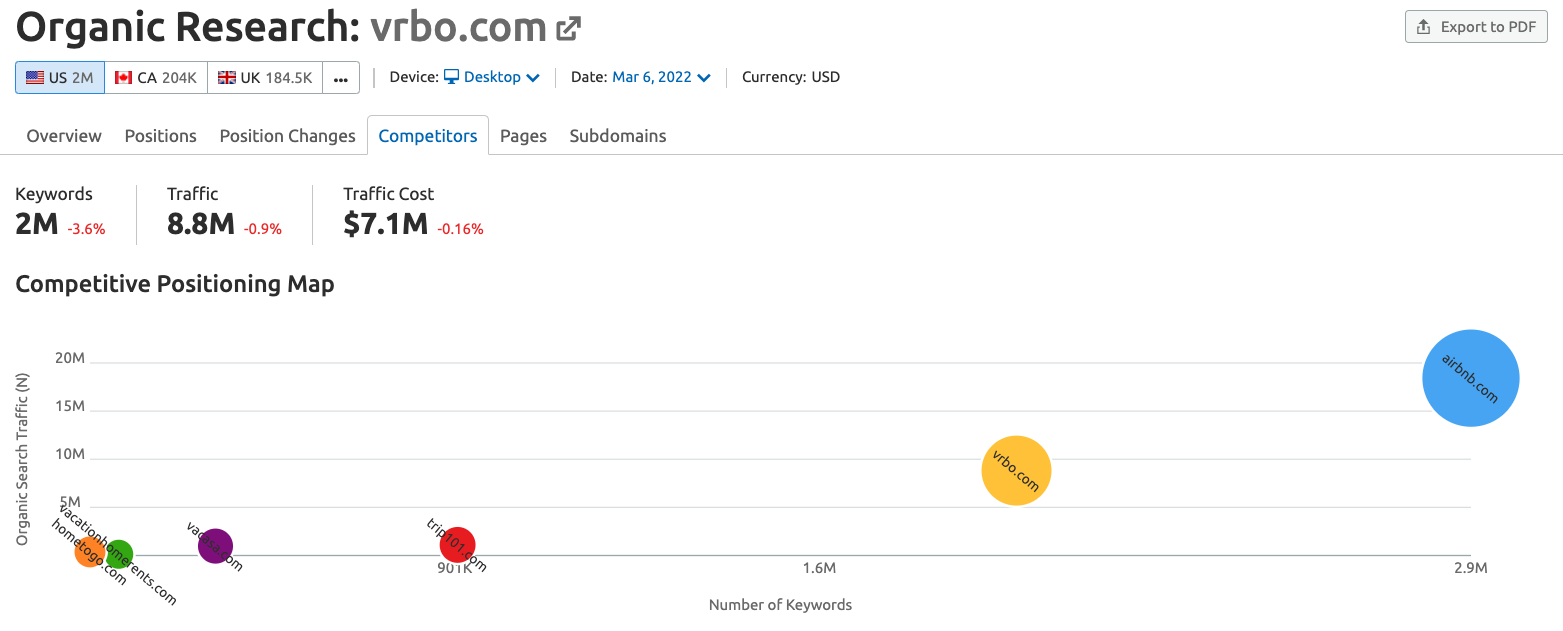
Task: Click the yellow vrbo.com bubble
Action: pyautogui.click(x=1016, y=471)
